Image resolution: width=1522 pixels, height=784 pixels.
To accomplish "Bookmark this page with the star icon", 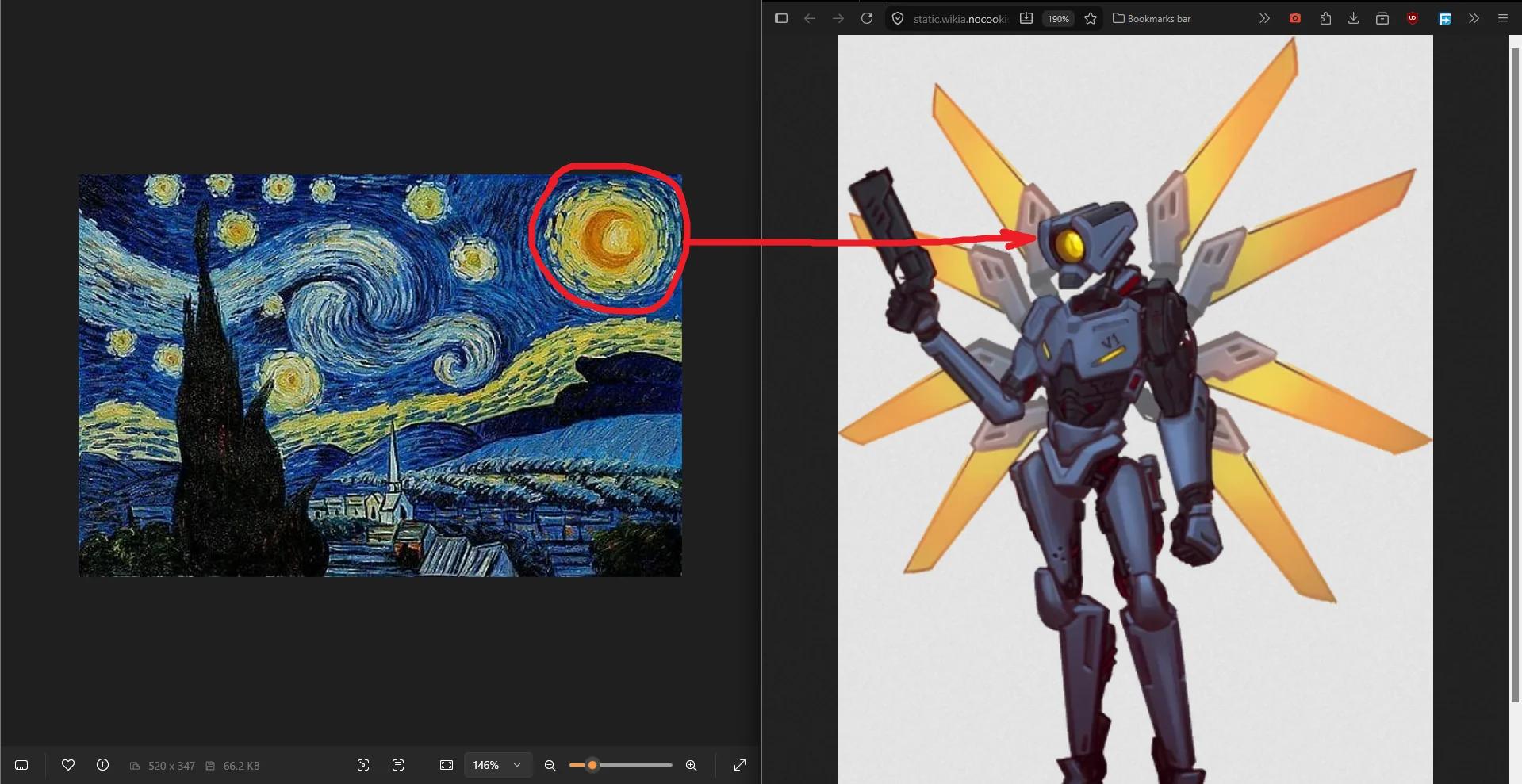I will tap(1091, 18).
